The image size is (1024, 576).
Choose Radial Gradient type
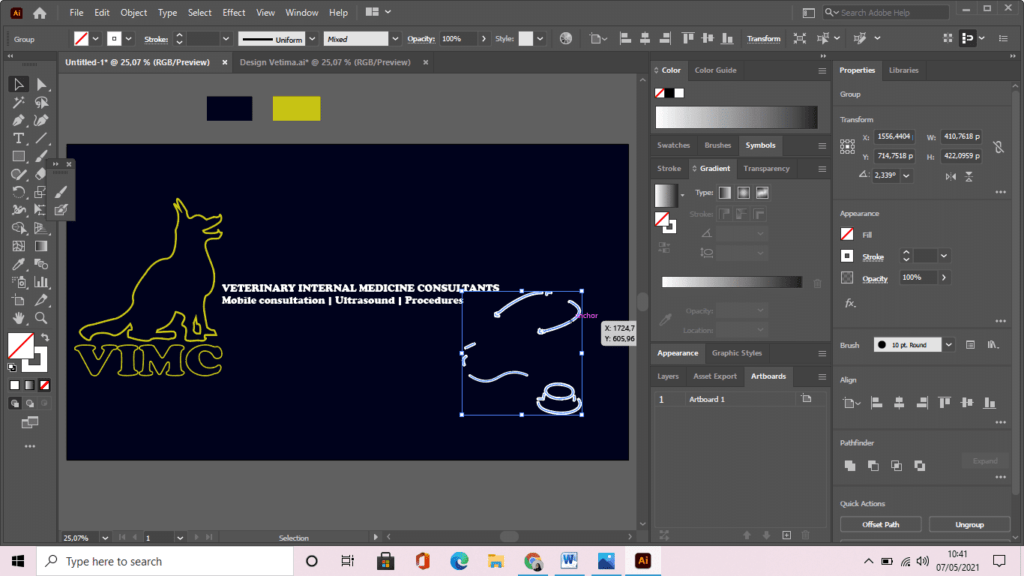point(743,193)
